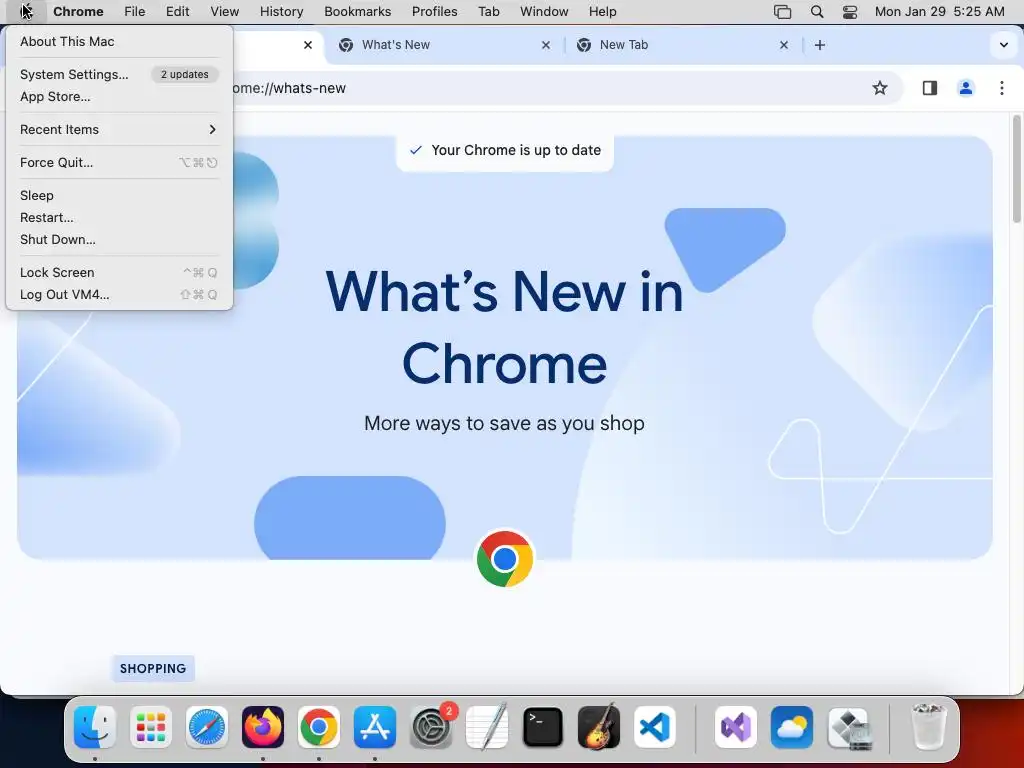
Task: Click the page vertical scrollbar
Action: (x=1016, y=170)
